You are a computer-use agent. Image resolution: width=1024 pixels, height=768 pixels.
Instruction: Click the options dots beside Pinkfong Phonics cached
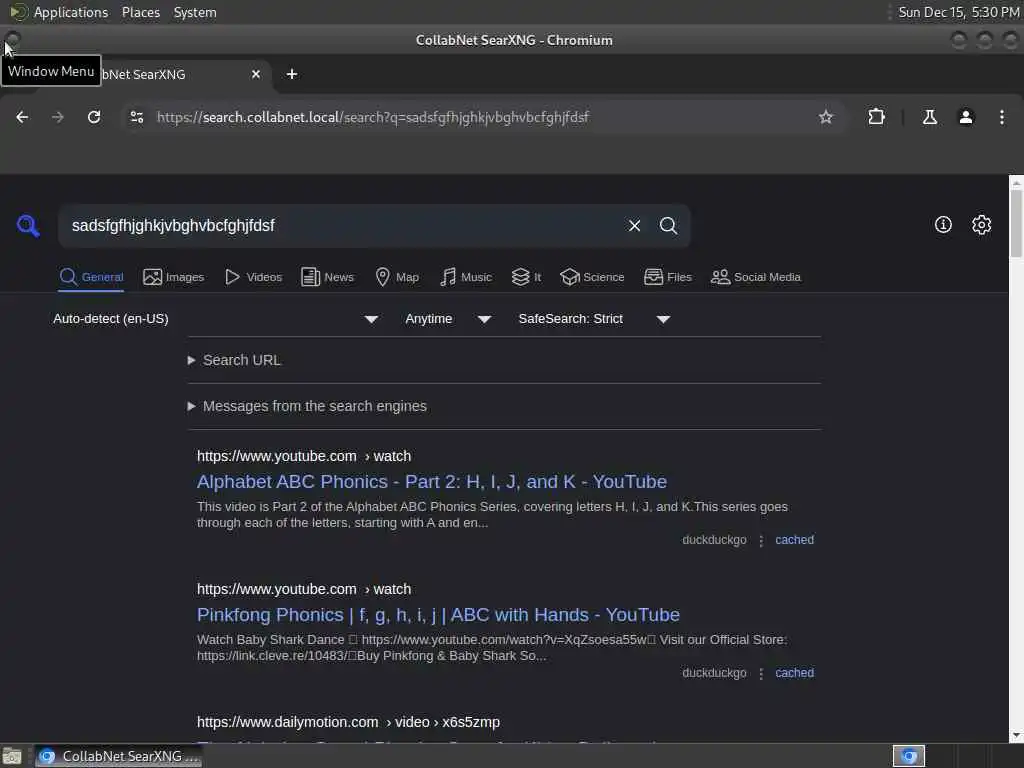(x=761, y=674)
